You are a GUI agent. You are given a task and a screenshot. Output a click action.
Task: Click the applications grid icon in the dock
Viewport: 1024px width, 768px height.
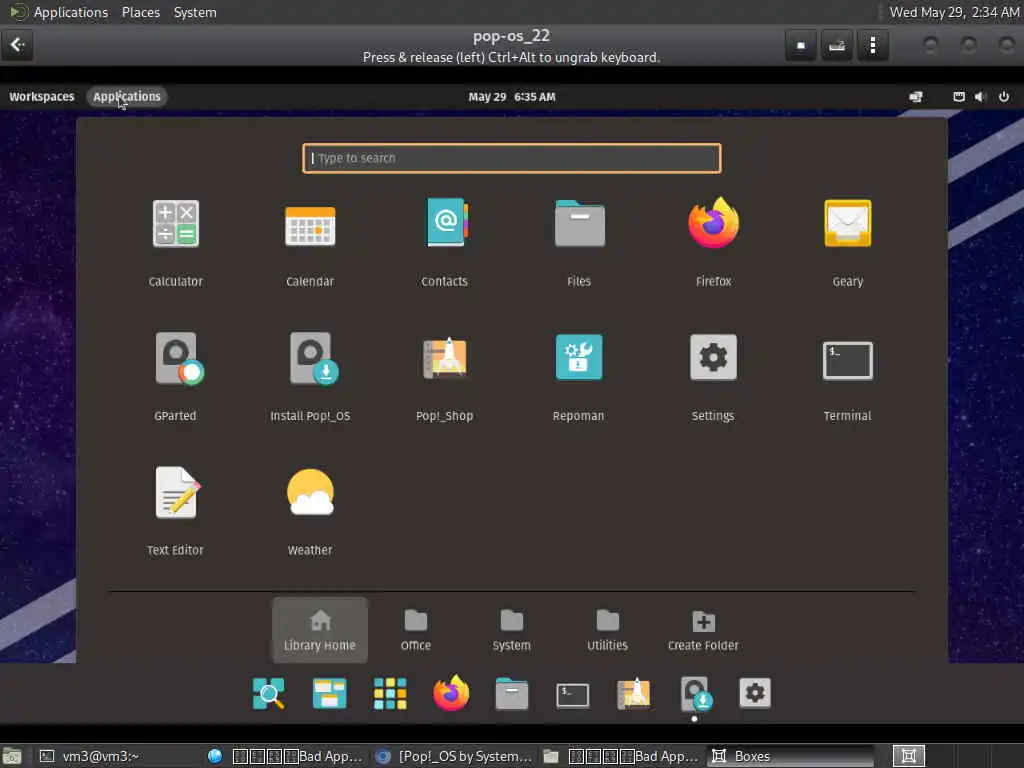point(390,694)
